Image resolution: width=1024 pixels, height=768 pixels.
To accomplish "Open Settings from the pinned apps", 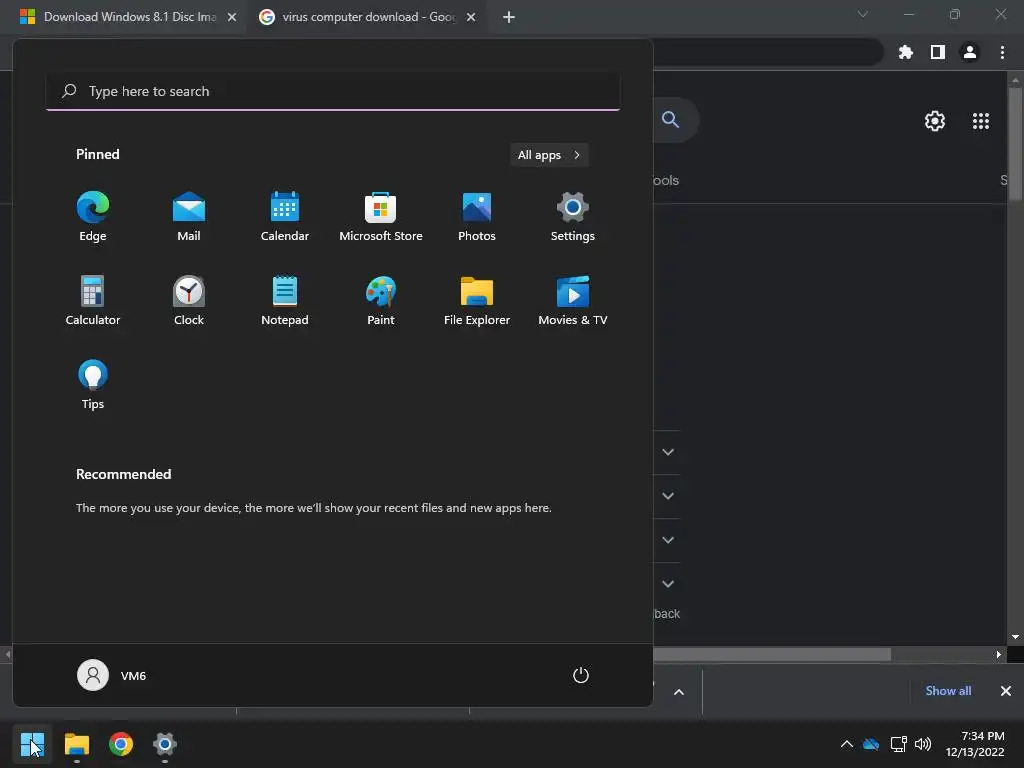I will pyautogui.click(x=573, y=217).
